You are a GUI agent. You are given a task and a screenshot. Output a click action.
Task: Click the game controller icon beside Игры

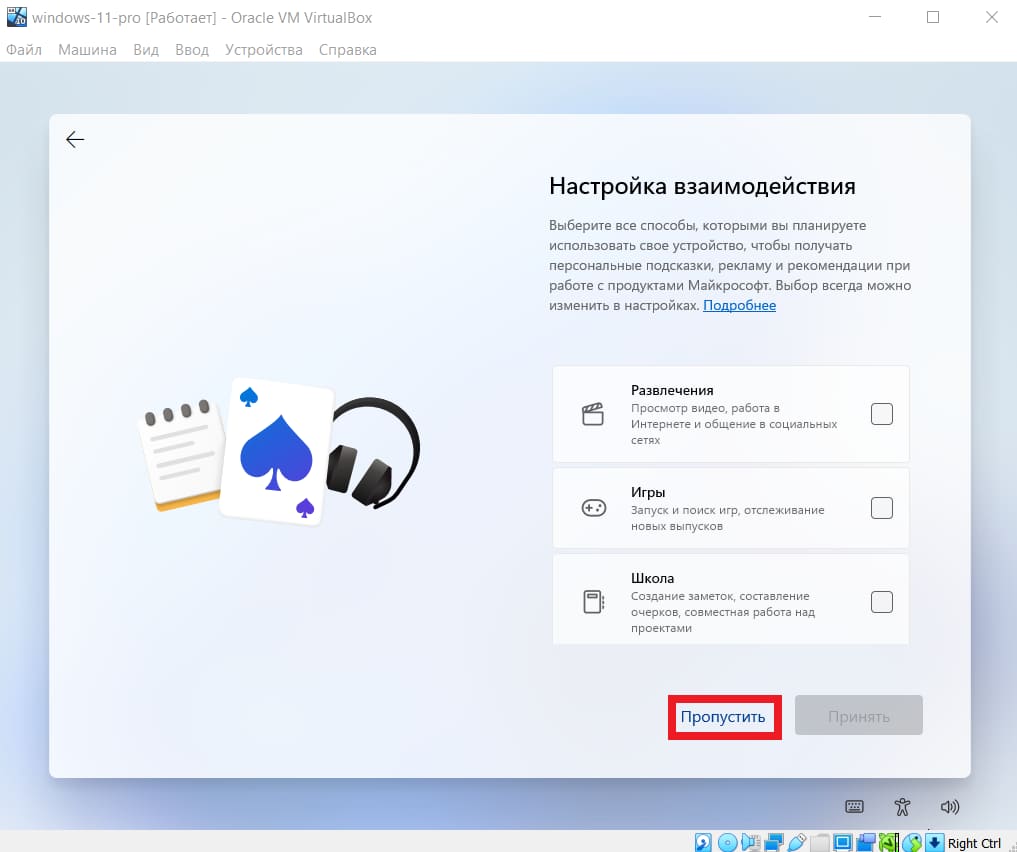(x=593, y=508)
